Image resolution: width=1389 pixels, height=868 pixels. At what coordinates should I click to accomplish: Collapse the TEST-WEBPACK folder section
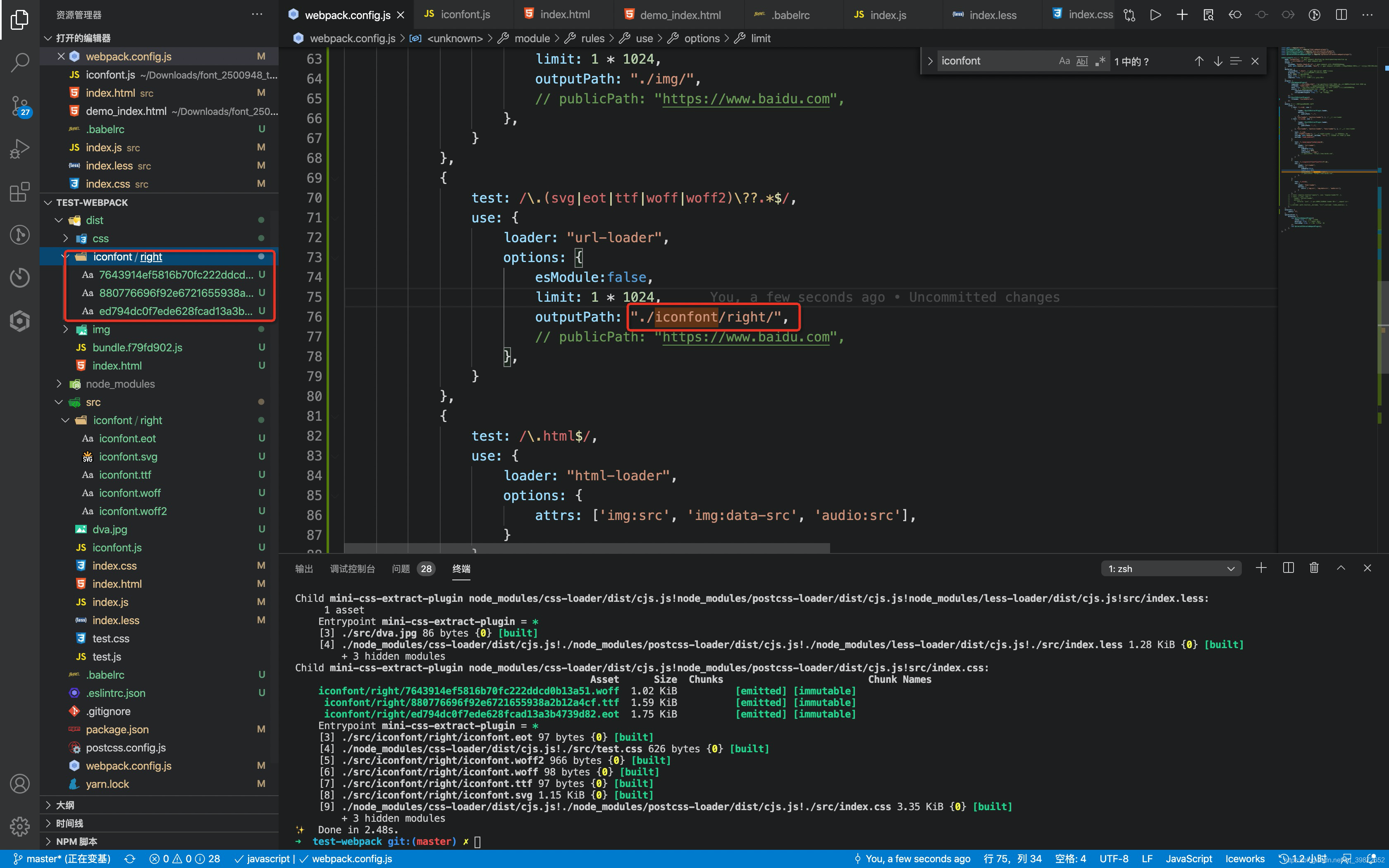[x=48, y=203]
